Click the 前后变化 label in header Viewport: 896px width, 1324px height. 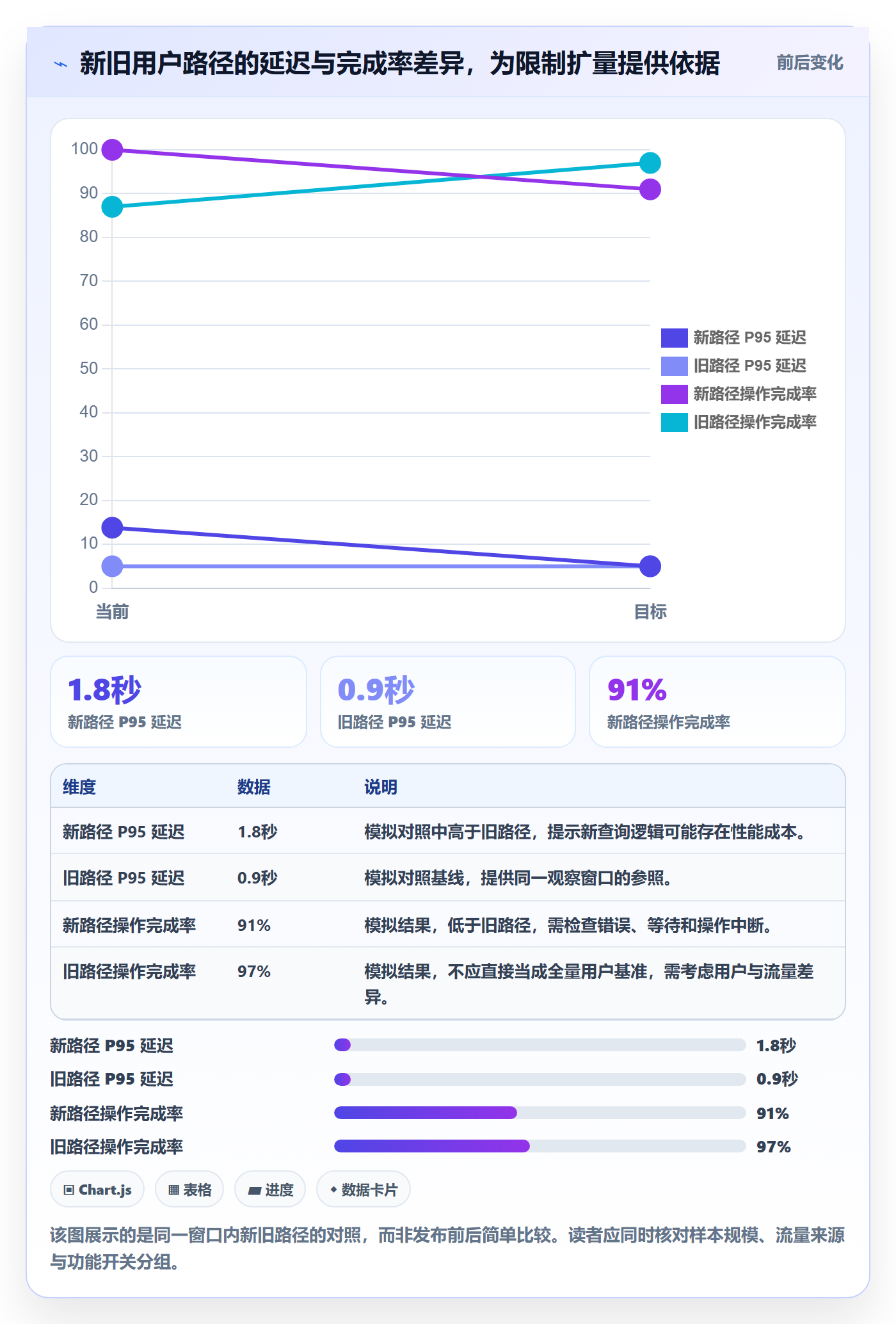coord(810,63)
